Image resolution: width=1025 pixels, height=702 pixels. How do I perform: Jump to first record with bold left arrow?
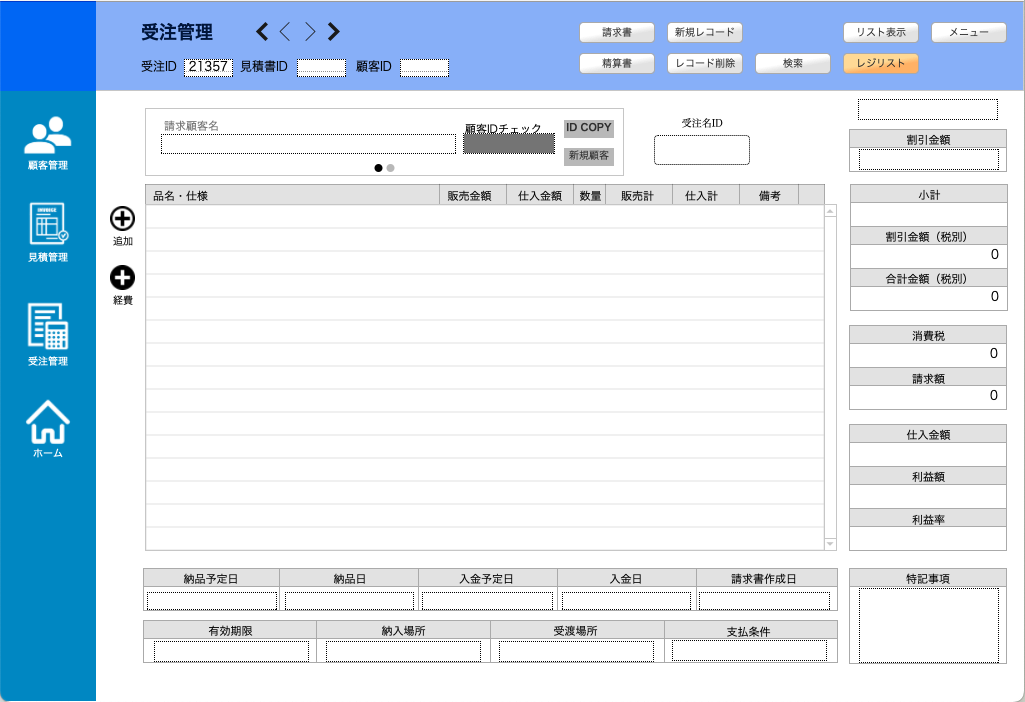[x=262, y=32]
